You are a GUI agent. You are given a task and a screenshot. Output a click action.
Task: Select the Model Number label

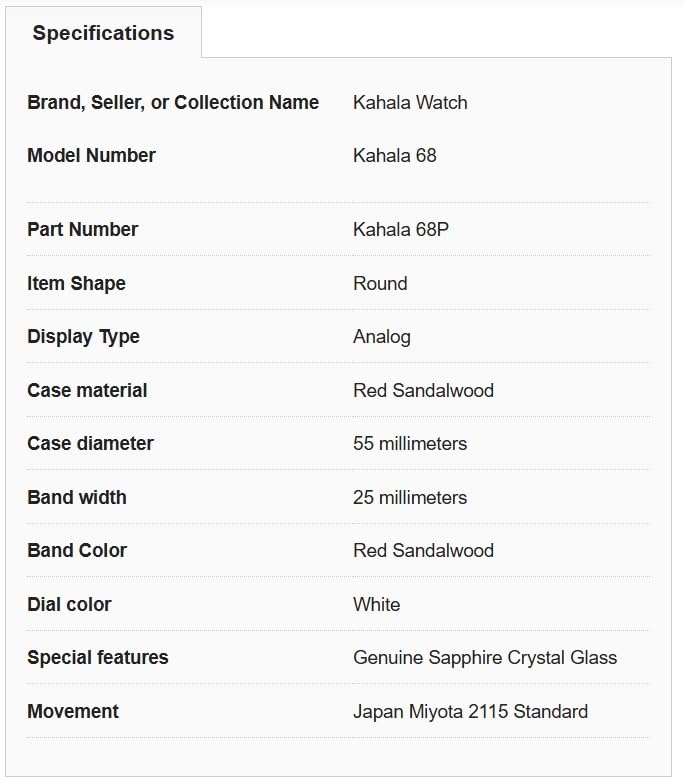91,155
